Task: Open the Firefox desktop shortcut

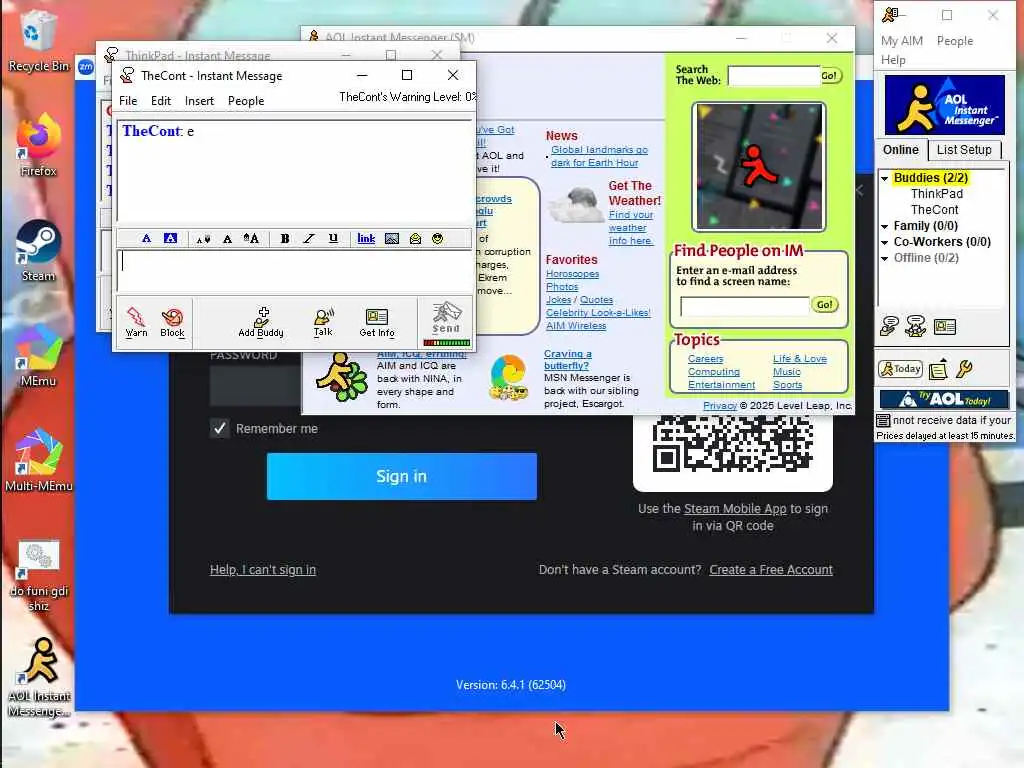Action: tap(38, 146)
